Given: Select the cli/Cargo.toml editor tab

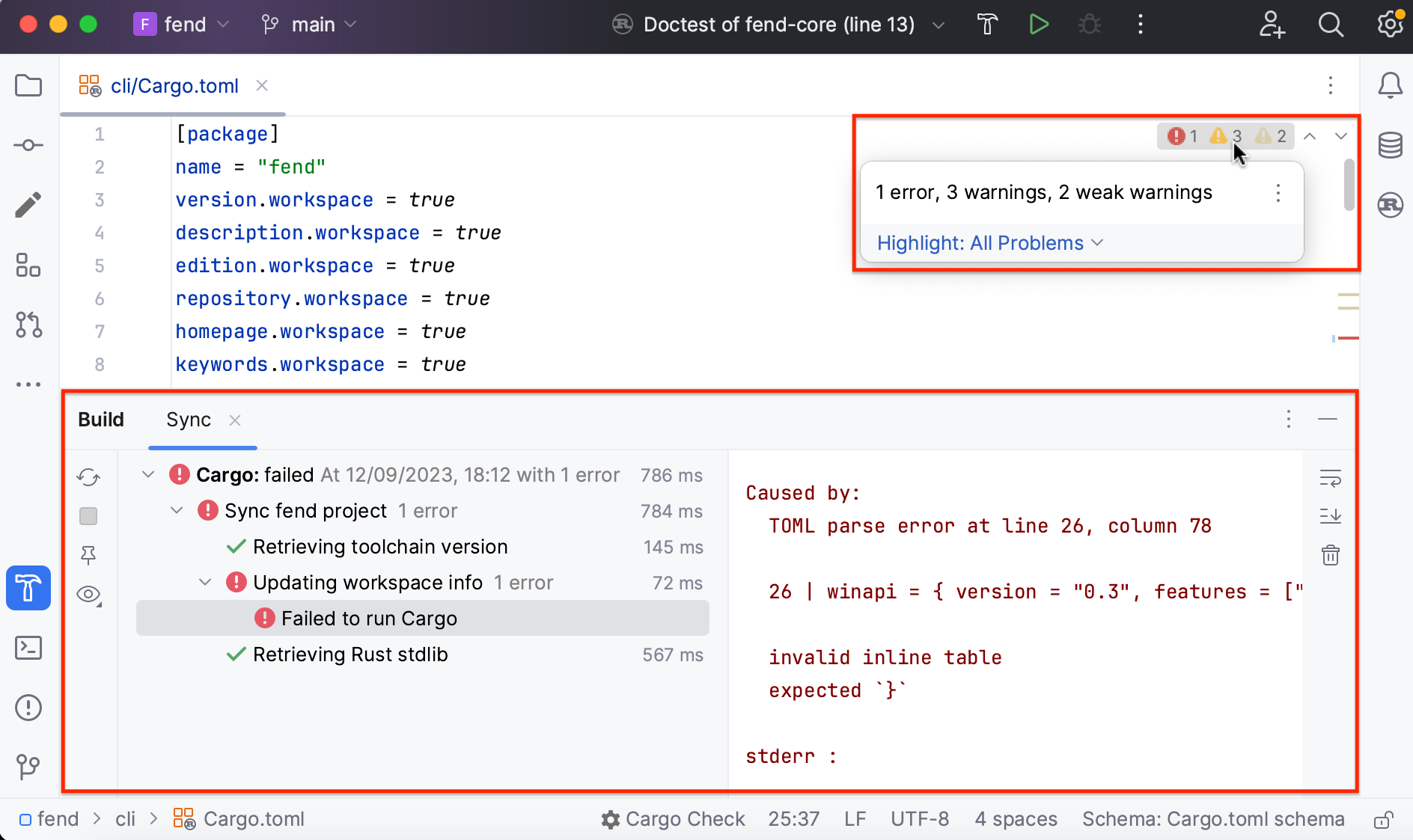Looking at the screenshot, I should [174, 85].
